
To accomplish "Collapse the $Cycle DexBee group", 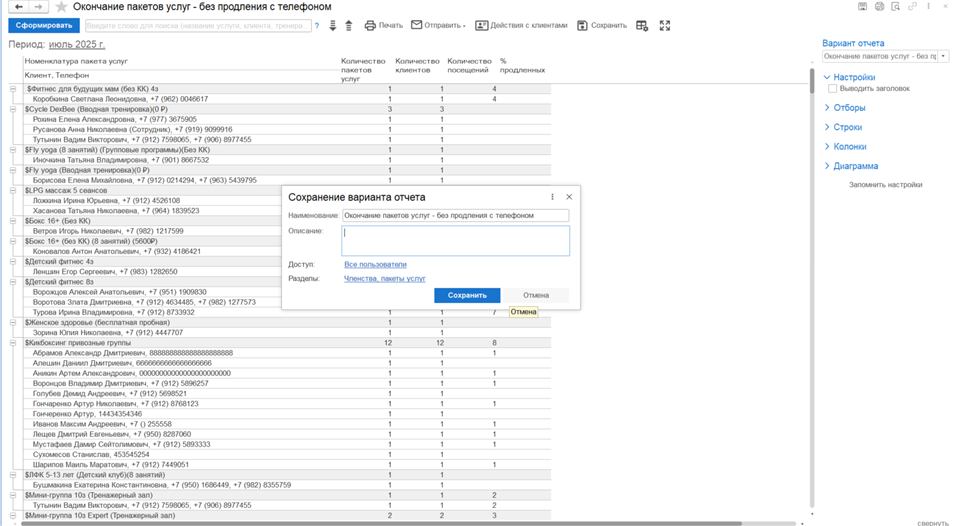I will 13,109.
